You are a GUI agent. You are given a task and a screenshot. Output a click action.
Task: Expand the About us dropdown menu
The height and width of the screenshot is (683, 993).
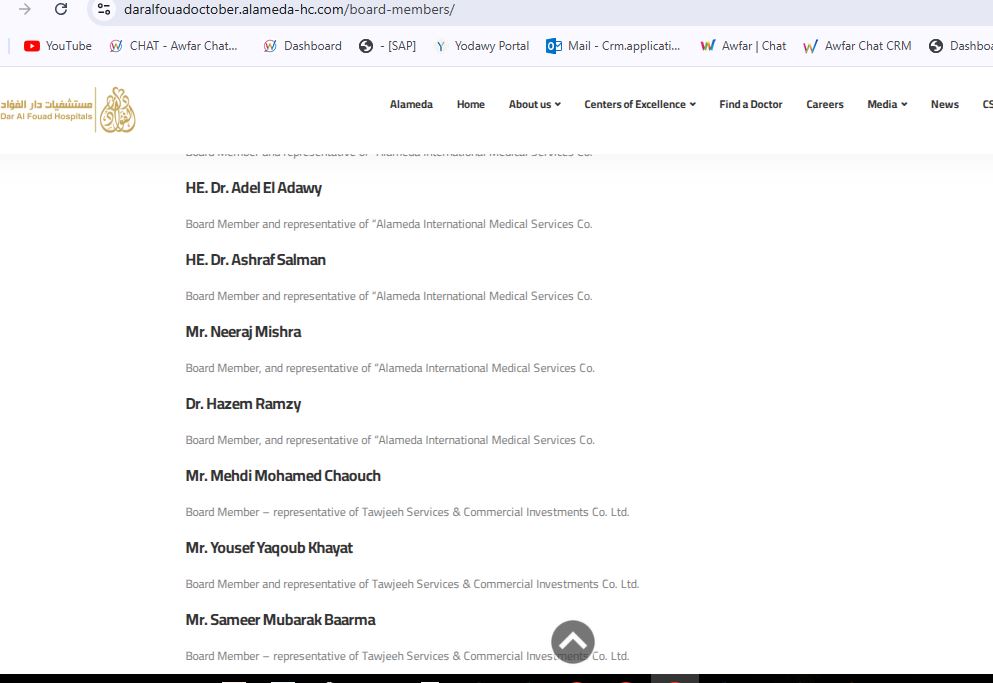click(534, 105)
